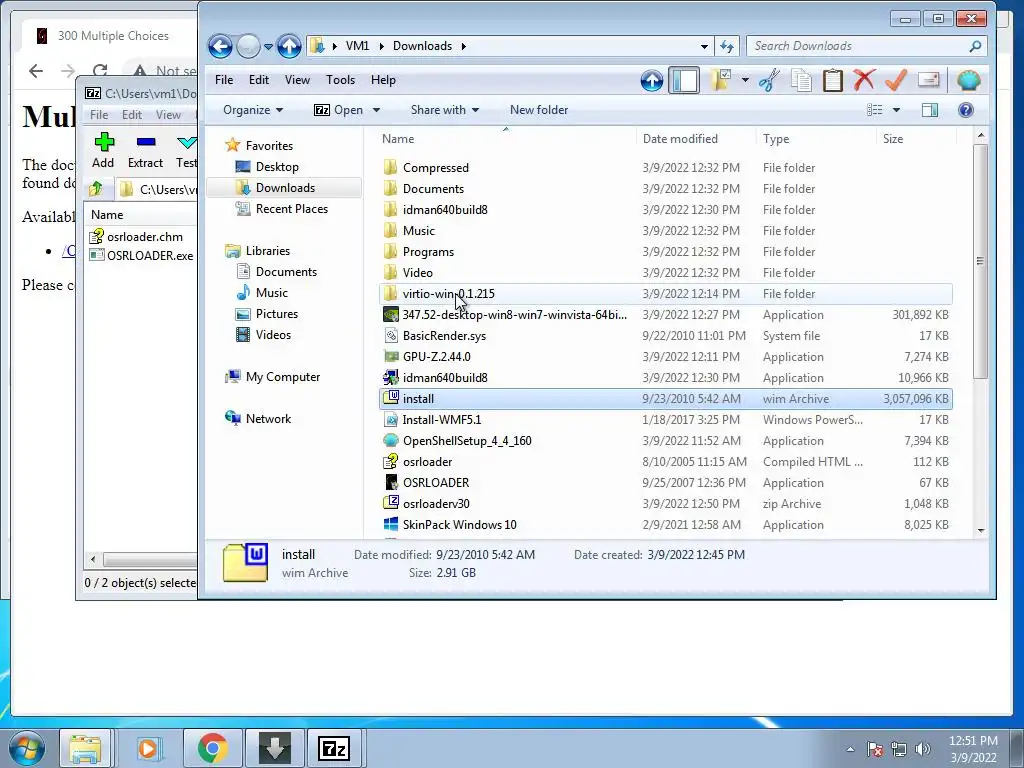Click the Copy pages icon
Screen dimensions: 1024x768
coord(801,80)
